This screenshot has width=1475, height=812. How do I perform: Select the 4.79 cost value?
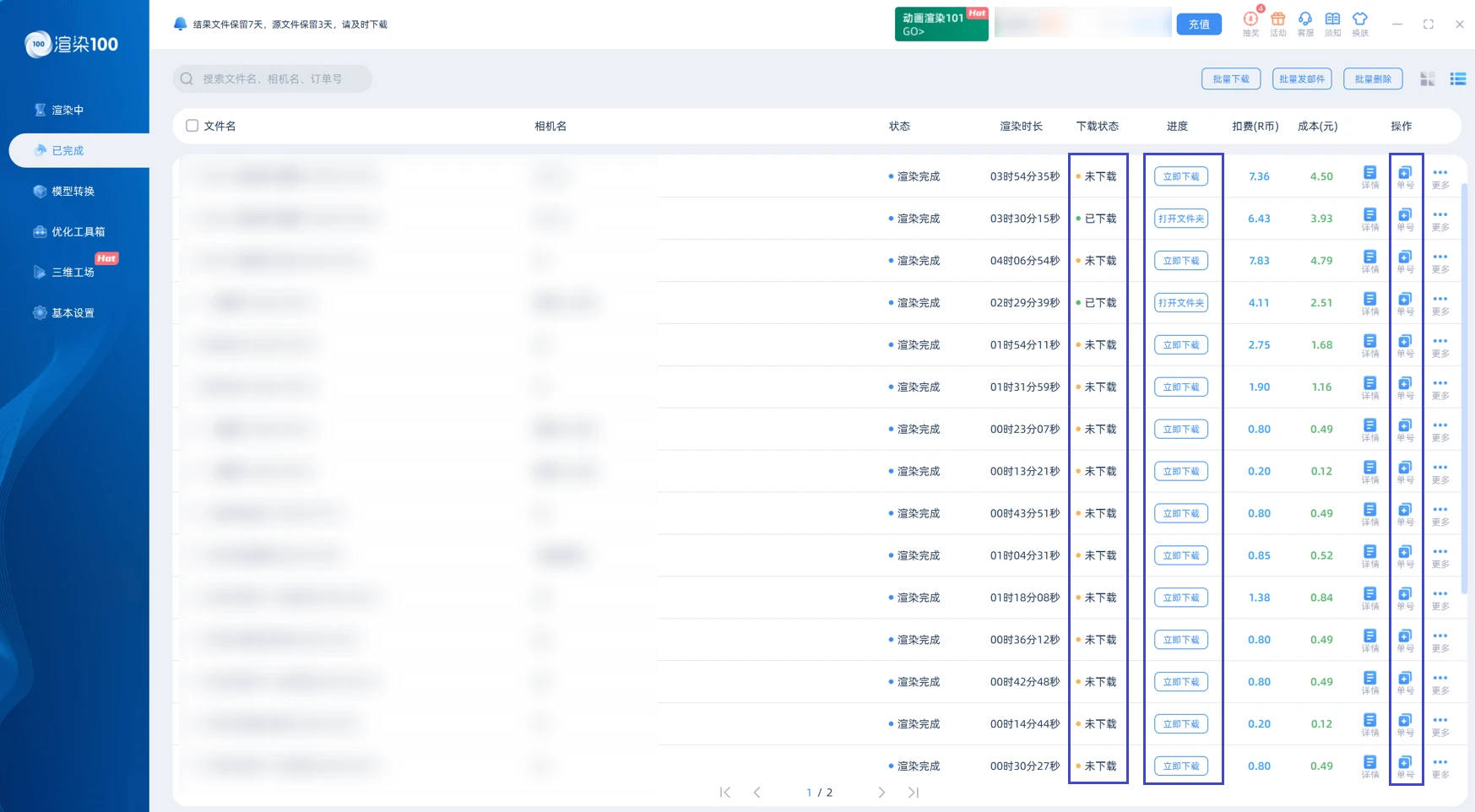point(1321,261)
